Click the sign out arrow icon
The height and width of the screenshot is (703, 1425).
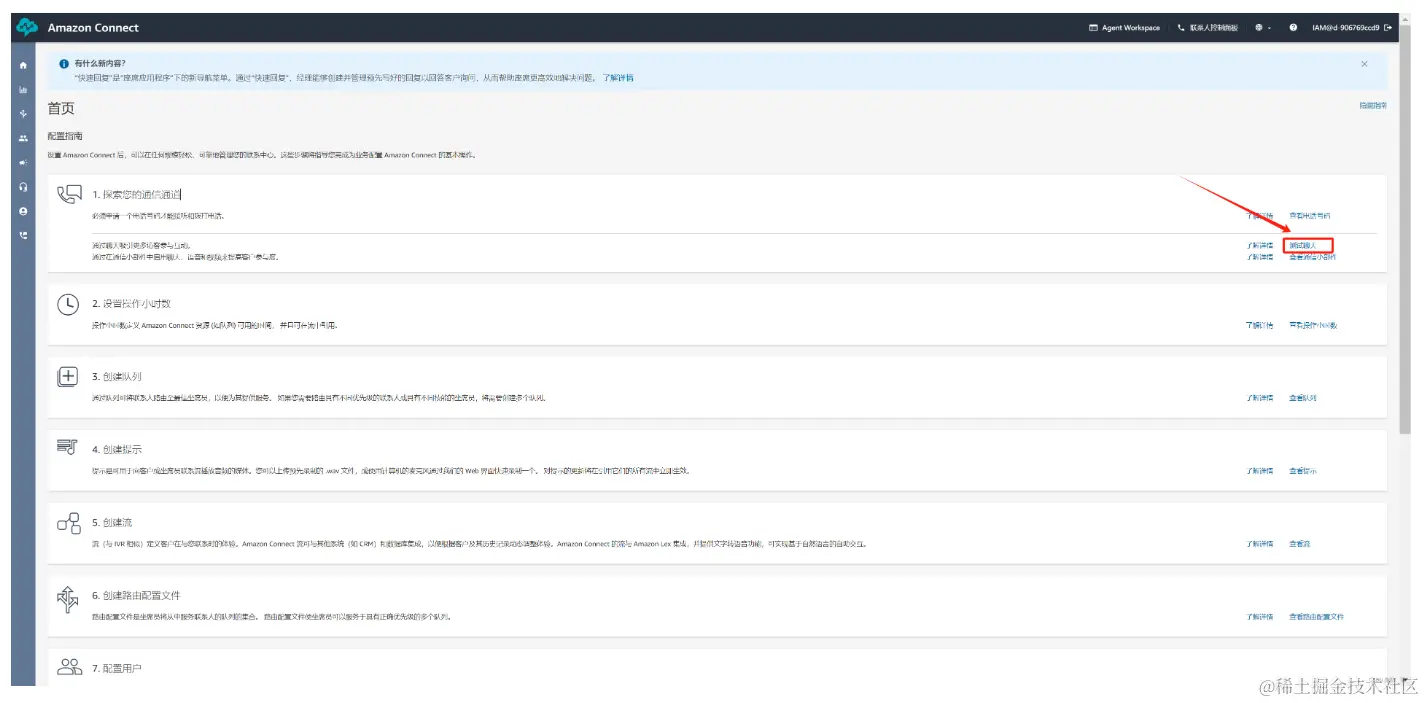[1388, 28]
